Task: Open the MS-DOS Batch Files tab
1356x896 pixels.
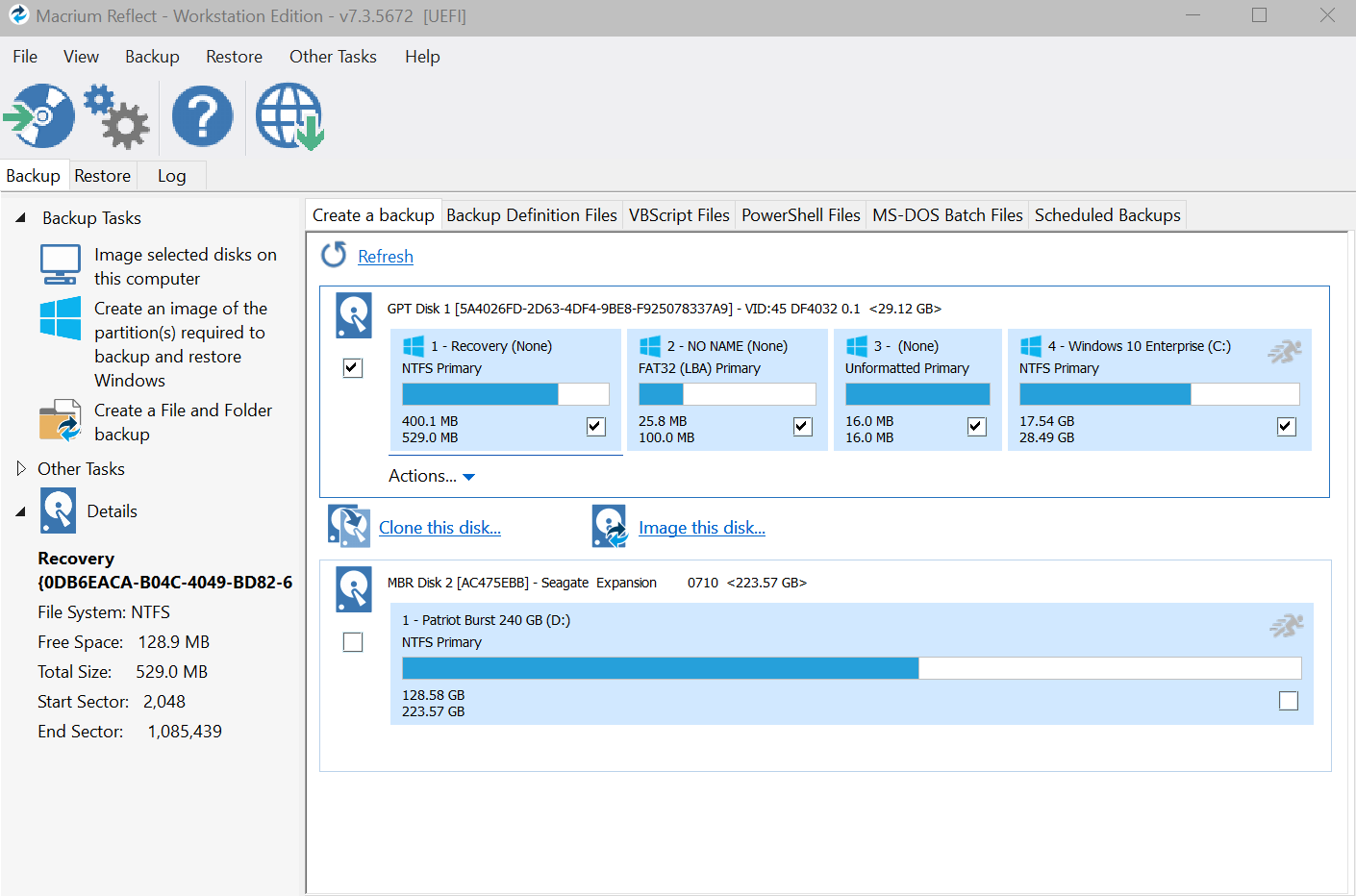Action: coord(947,215)
